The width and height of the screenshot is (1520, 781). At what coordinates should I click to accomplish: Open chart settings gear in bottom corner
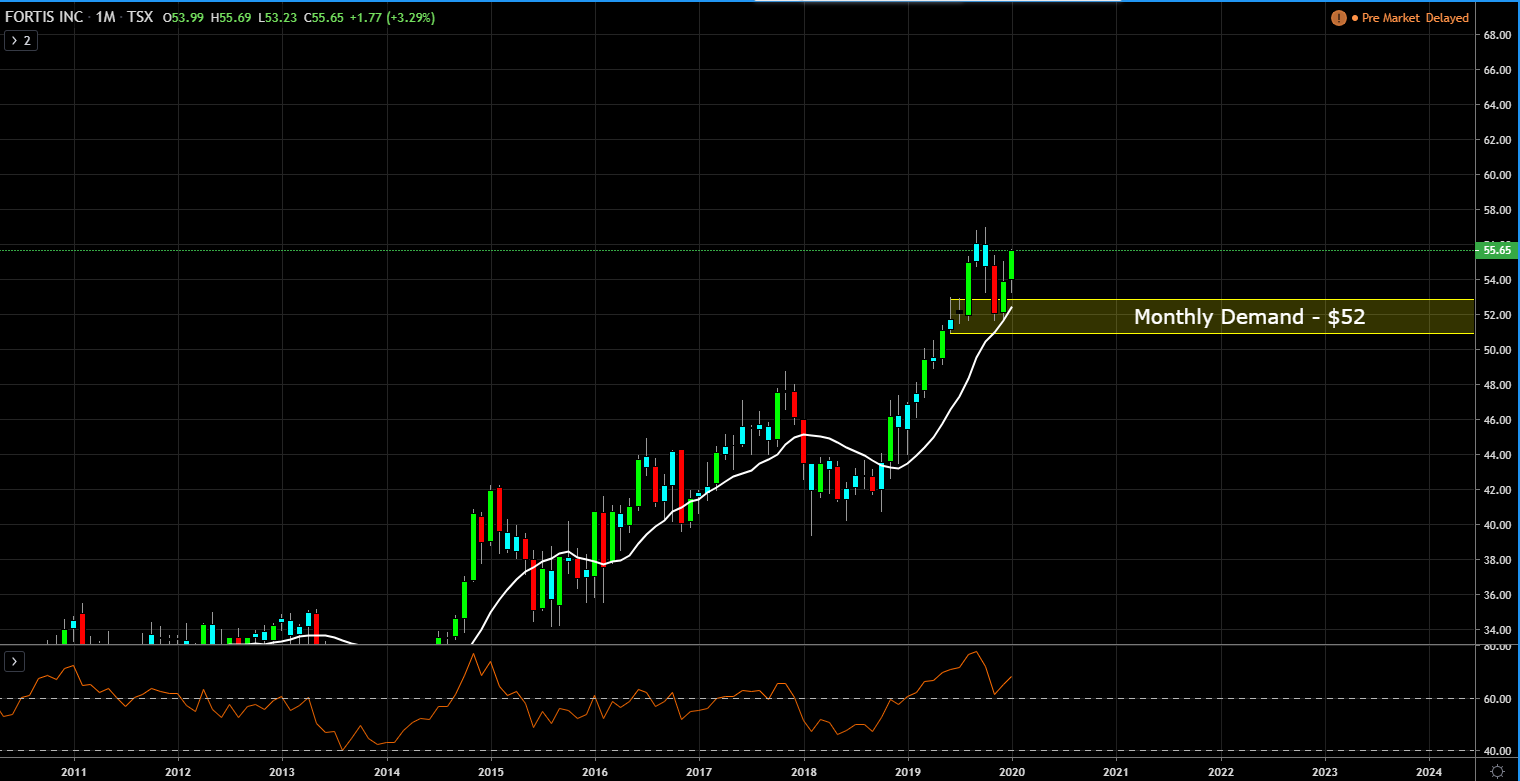[x=1497, y=771]
